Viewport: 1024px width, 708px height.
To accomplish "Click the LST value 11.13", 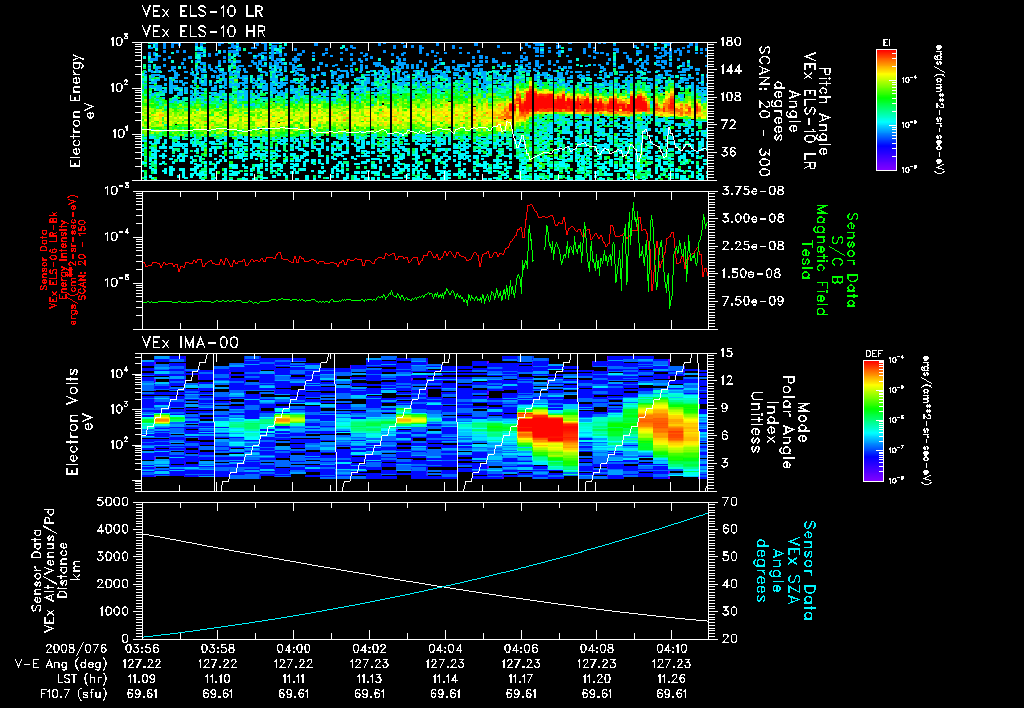I will click(x=370, y=679).
